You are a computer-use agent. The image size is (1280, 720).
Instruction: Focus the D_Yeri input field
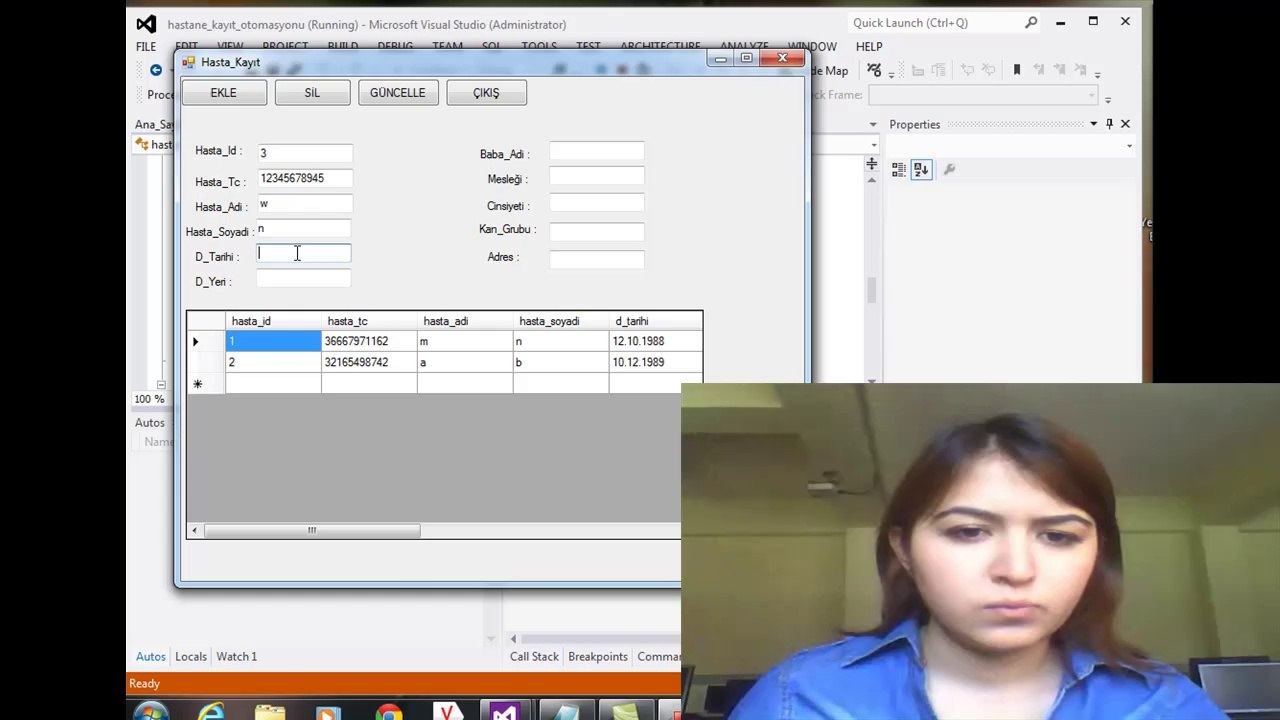304,280
